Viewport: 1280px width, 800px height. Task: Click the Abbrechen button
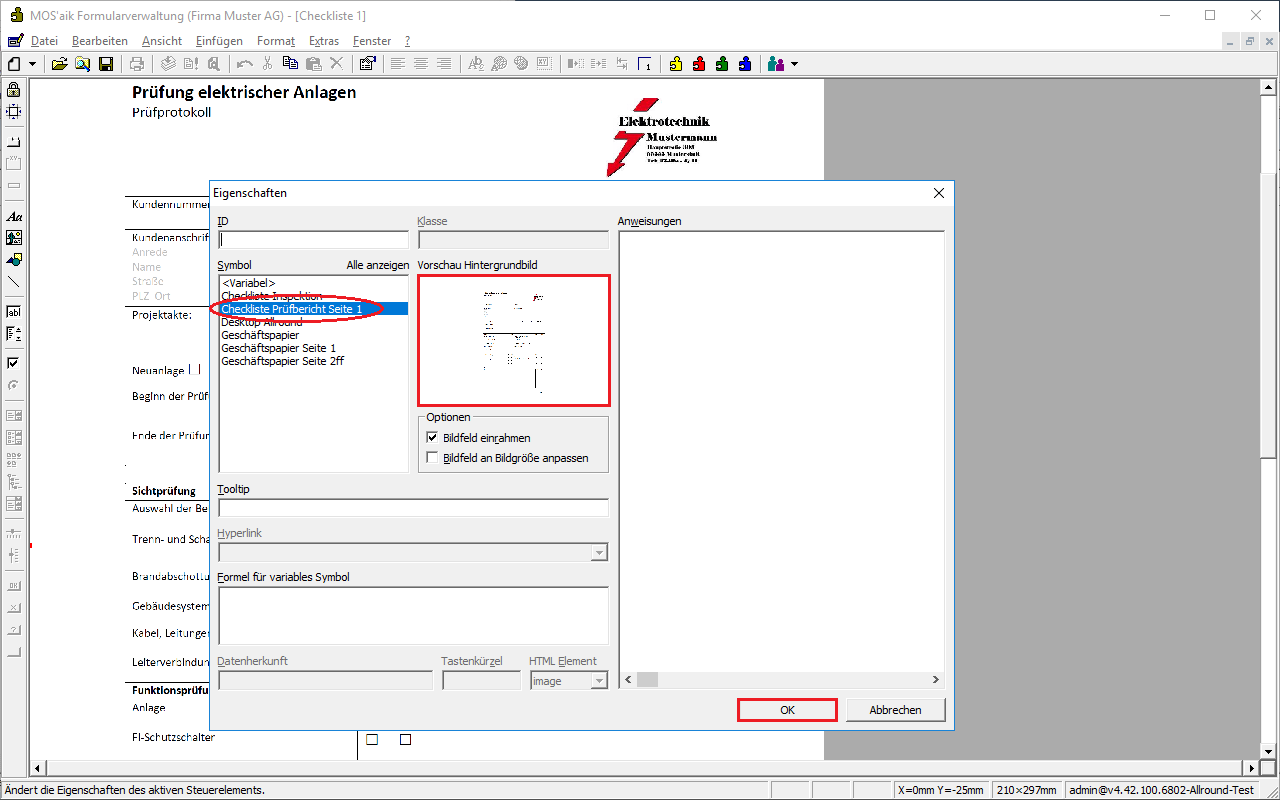895,709
